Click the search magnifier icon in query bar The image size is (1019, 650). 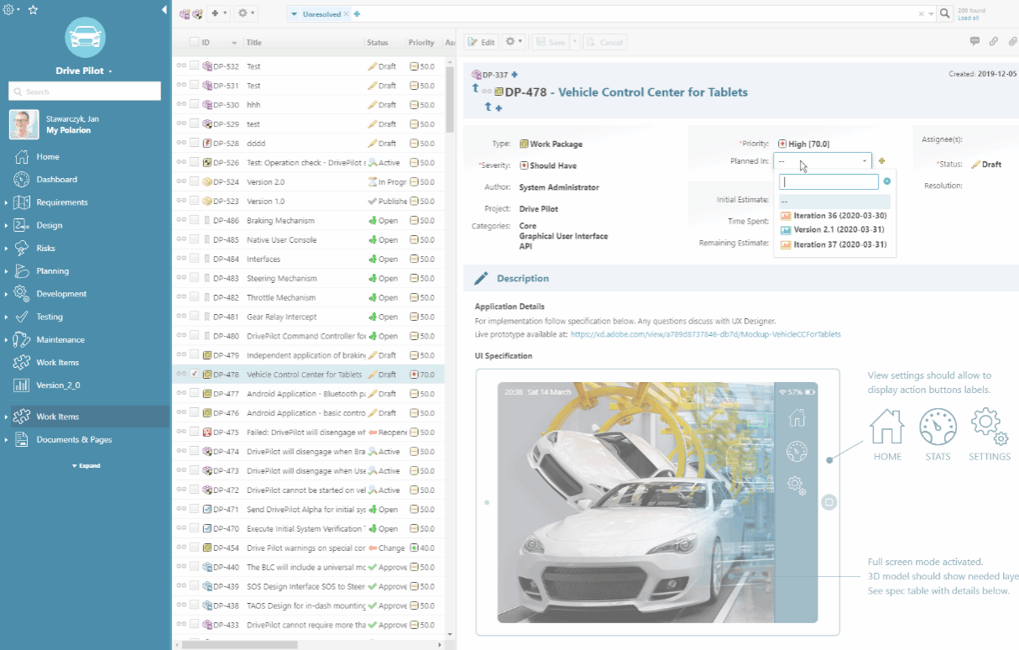click(945, 14)
